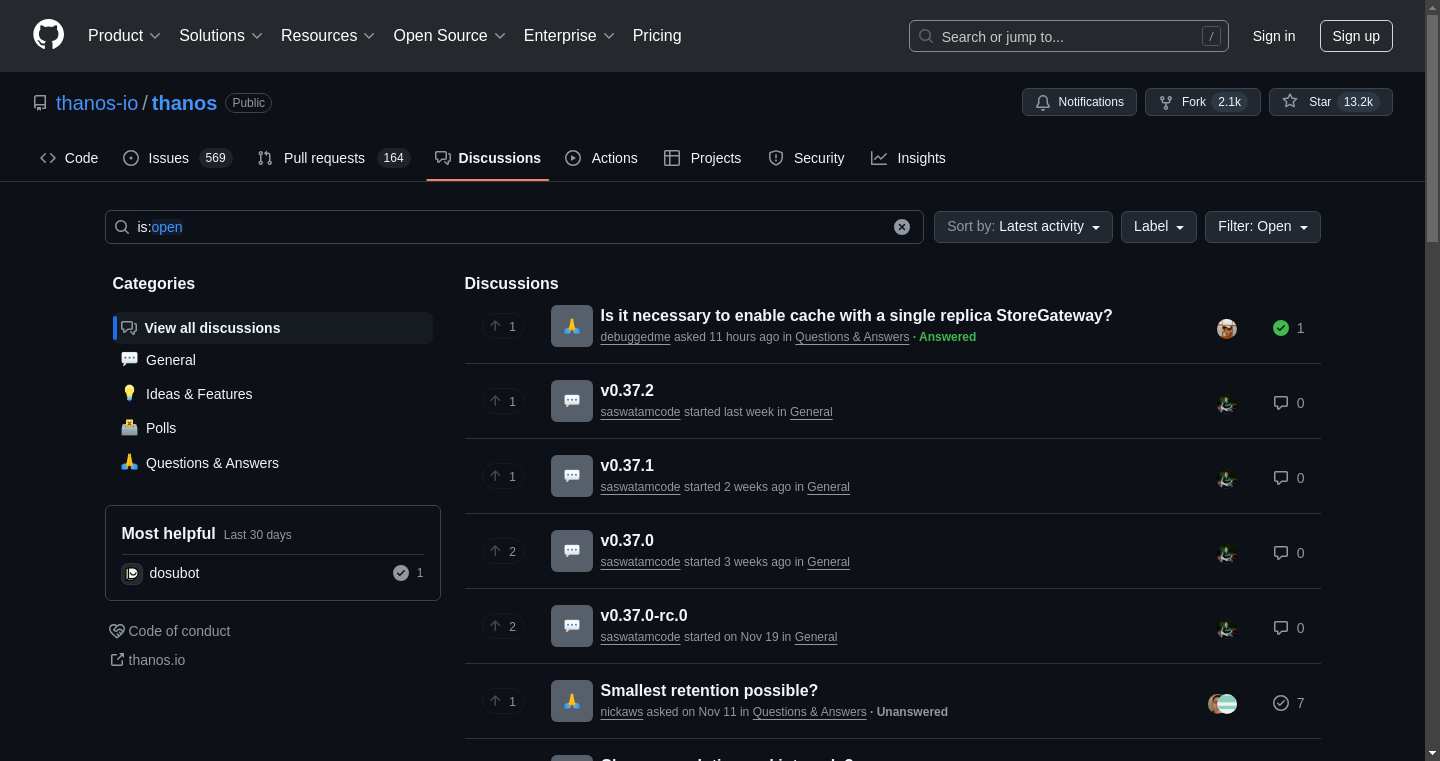
Task: Click the praying hands icon beside StoreGateway discussion
Action: pos(572,326)
